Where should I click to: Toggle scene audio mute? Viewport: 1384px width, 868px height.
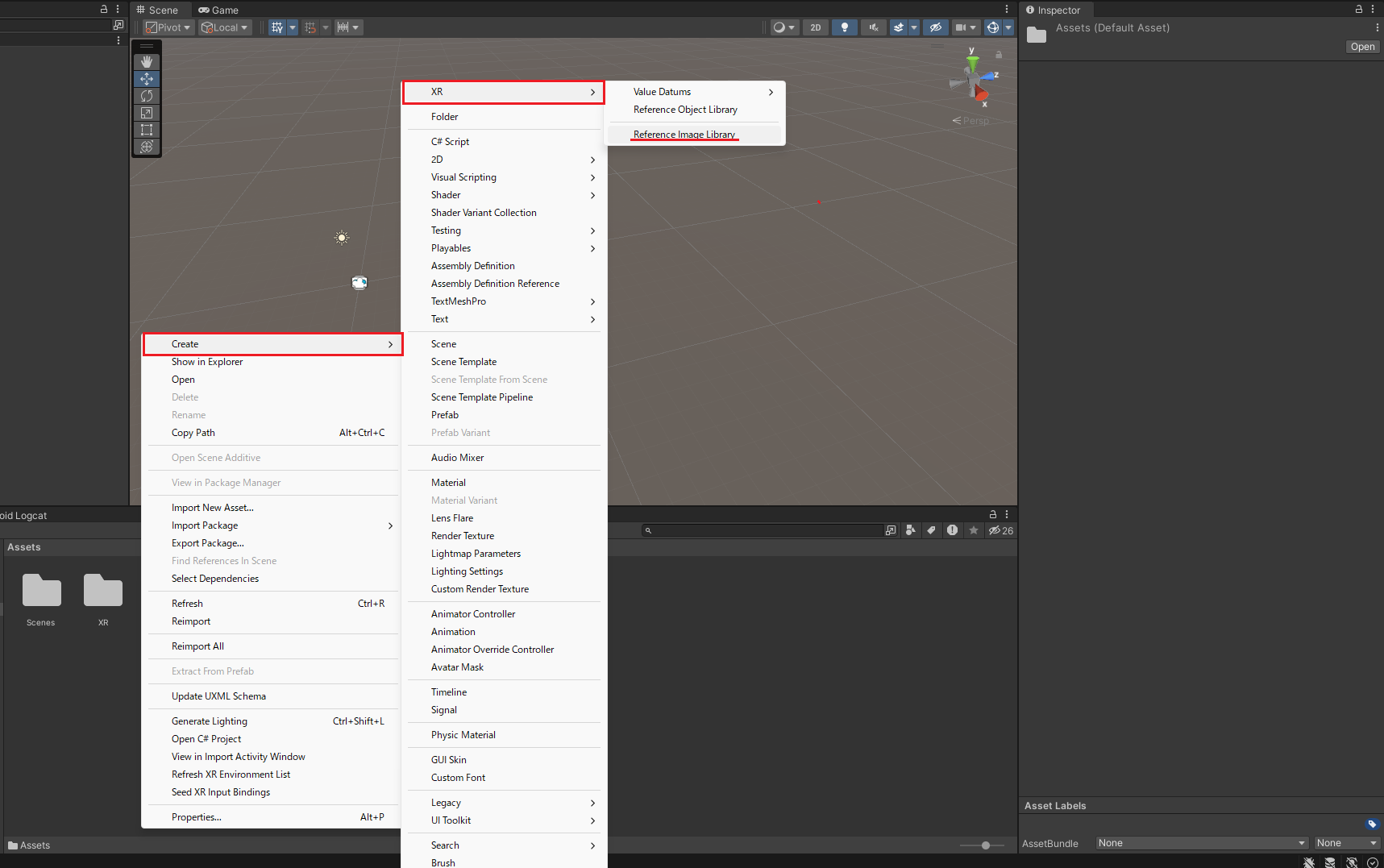point(874,27)
